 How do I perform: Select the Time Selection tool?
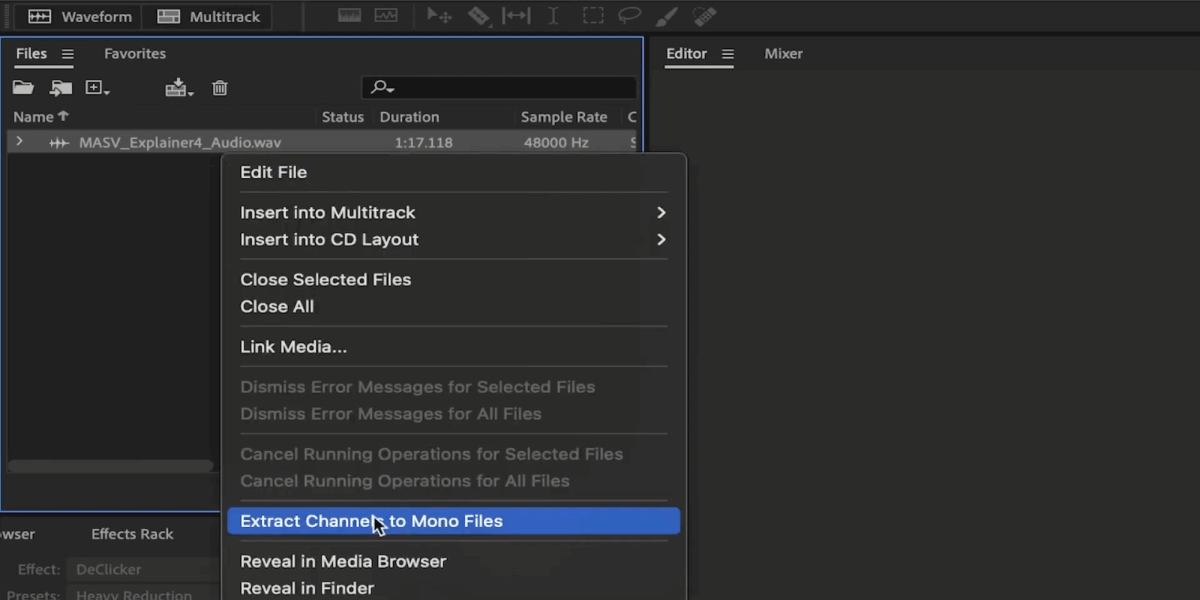[554, 16]
